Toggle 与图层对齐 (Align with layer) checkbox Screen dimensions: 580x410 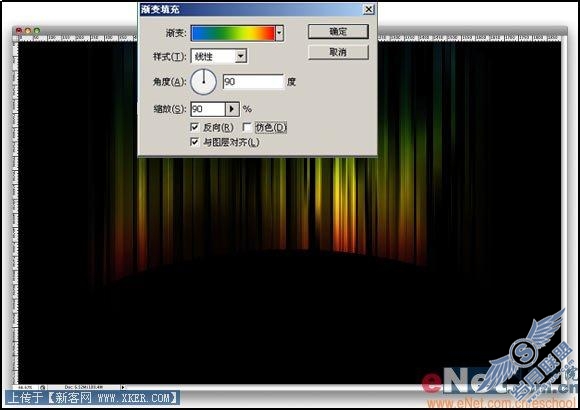tap(195, 142)
